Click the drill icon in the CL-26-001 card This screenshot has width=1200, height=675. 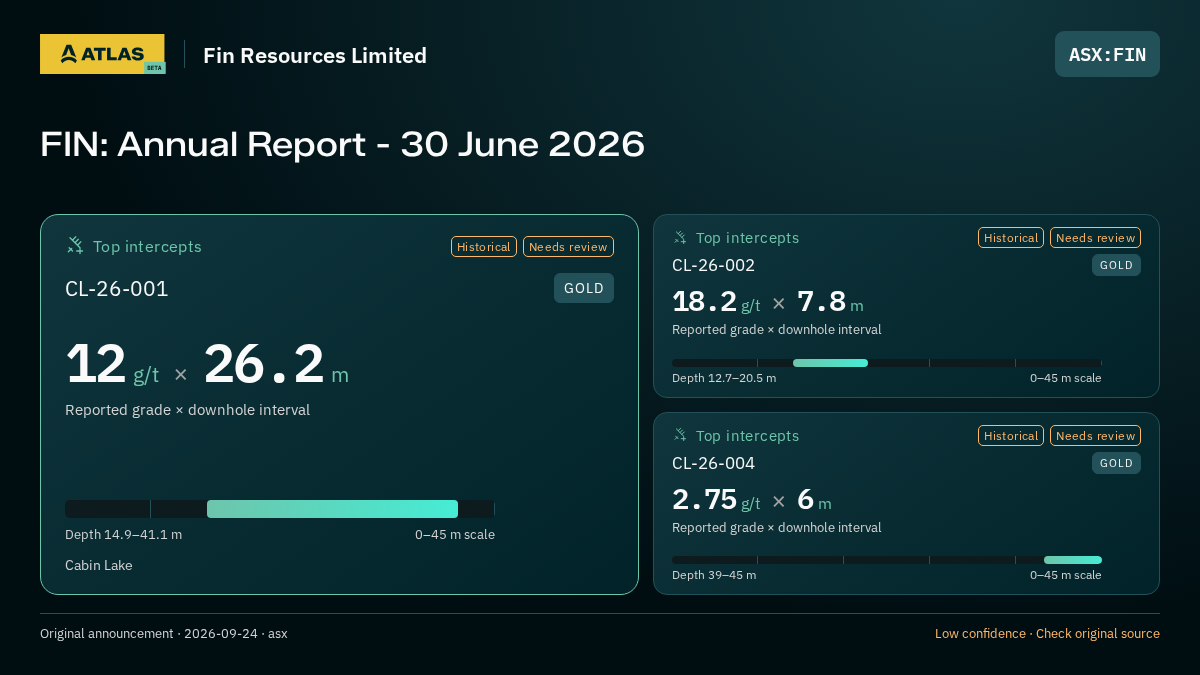(75, 246)
